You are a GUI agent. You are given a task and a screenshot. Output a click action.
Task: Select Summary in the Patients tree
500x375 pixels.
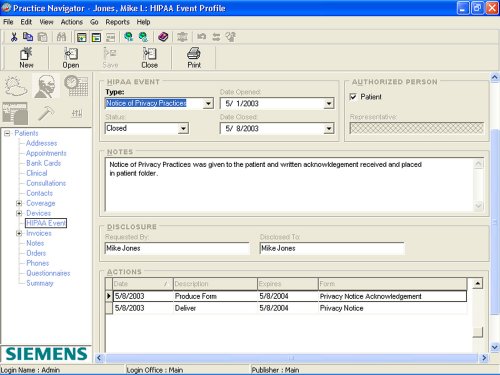pos(40,283)
